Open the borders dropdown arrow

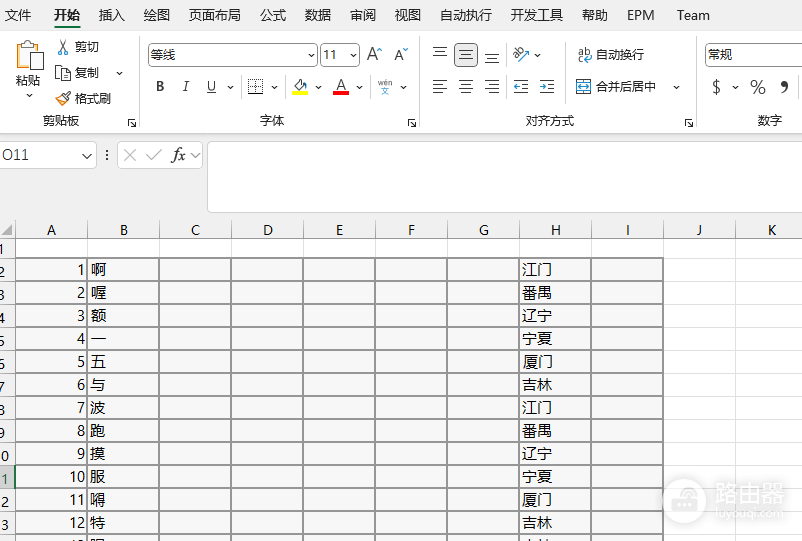click(274, 87)
